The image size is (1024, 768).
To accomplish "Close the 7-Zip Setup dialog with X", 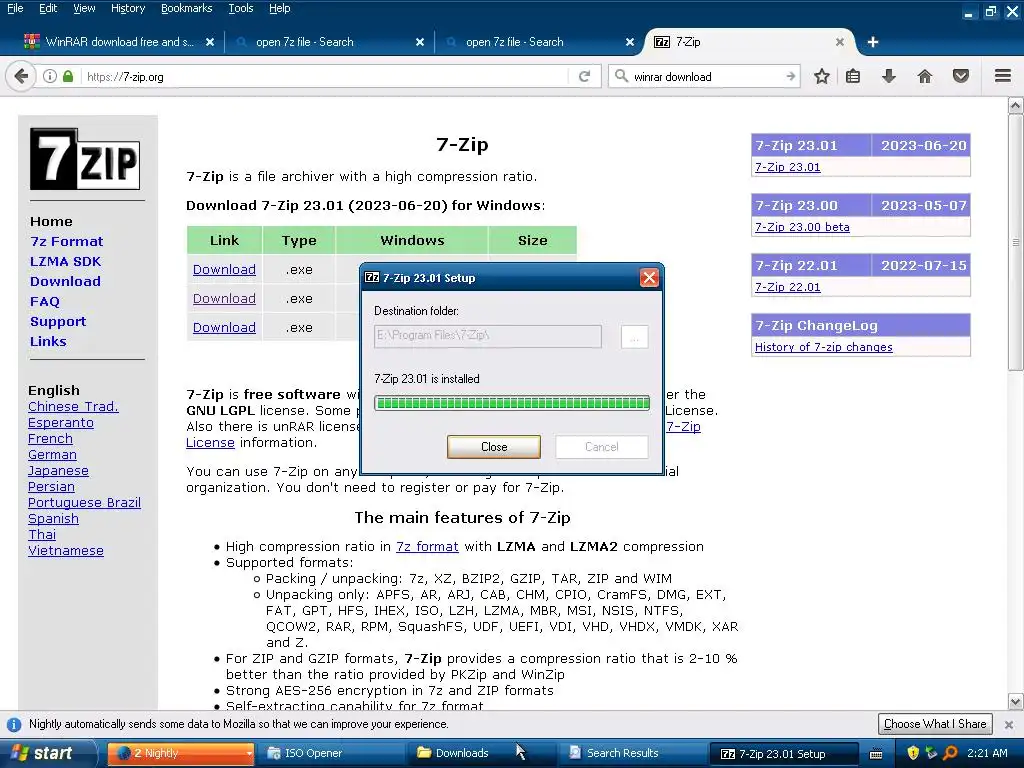I will point(649,278).
